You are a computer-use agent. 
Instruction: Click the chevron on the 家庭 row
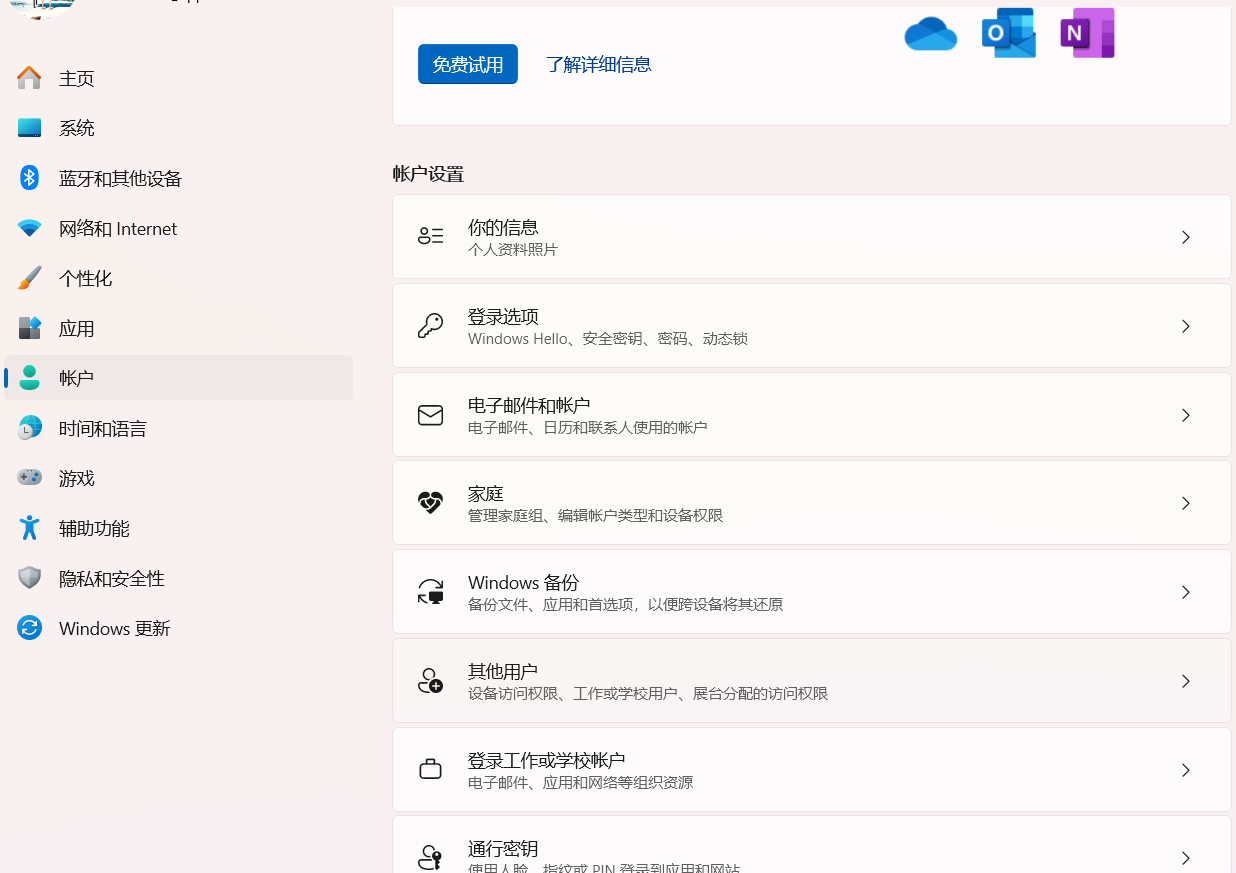click(x=1186, y=503)
